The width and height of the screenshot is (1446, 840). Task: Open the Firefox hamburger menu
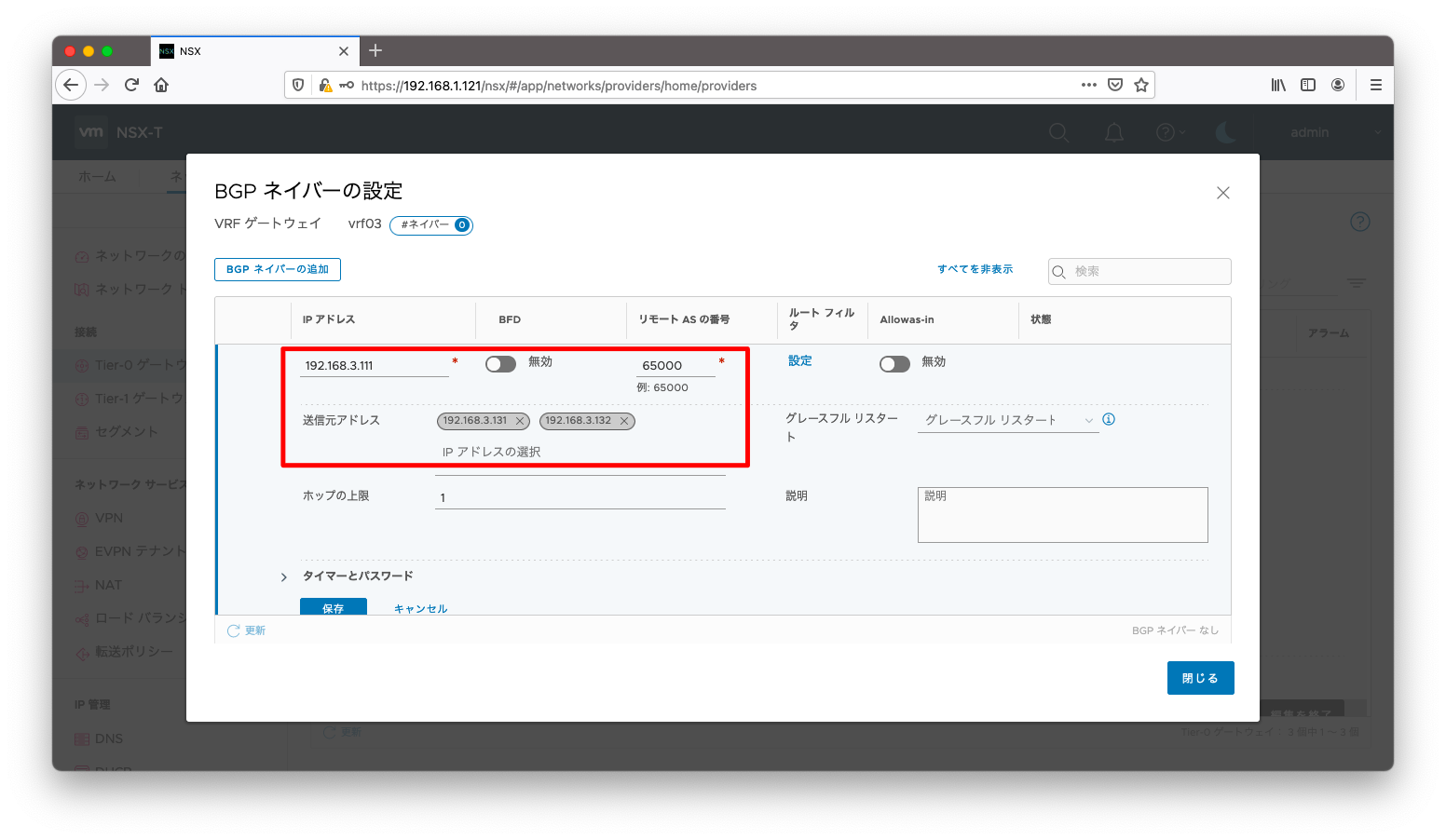(x=1375, y=85)
